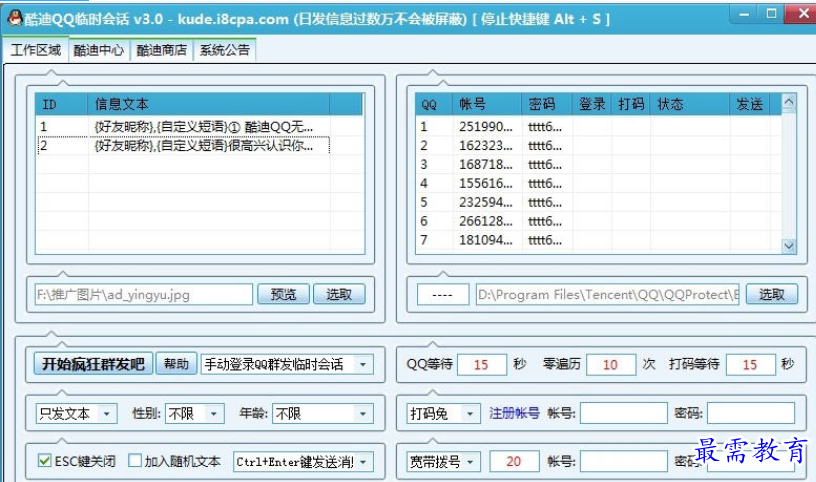This screenshot has height=482, width=816.
Task: Close the 酷迪QQ临时会话 window
Action: pyautogui.click(x=802, y=14)
